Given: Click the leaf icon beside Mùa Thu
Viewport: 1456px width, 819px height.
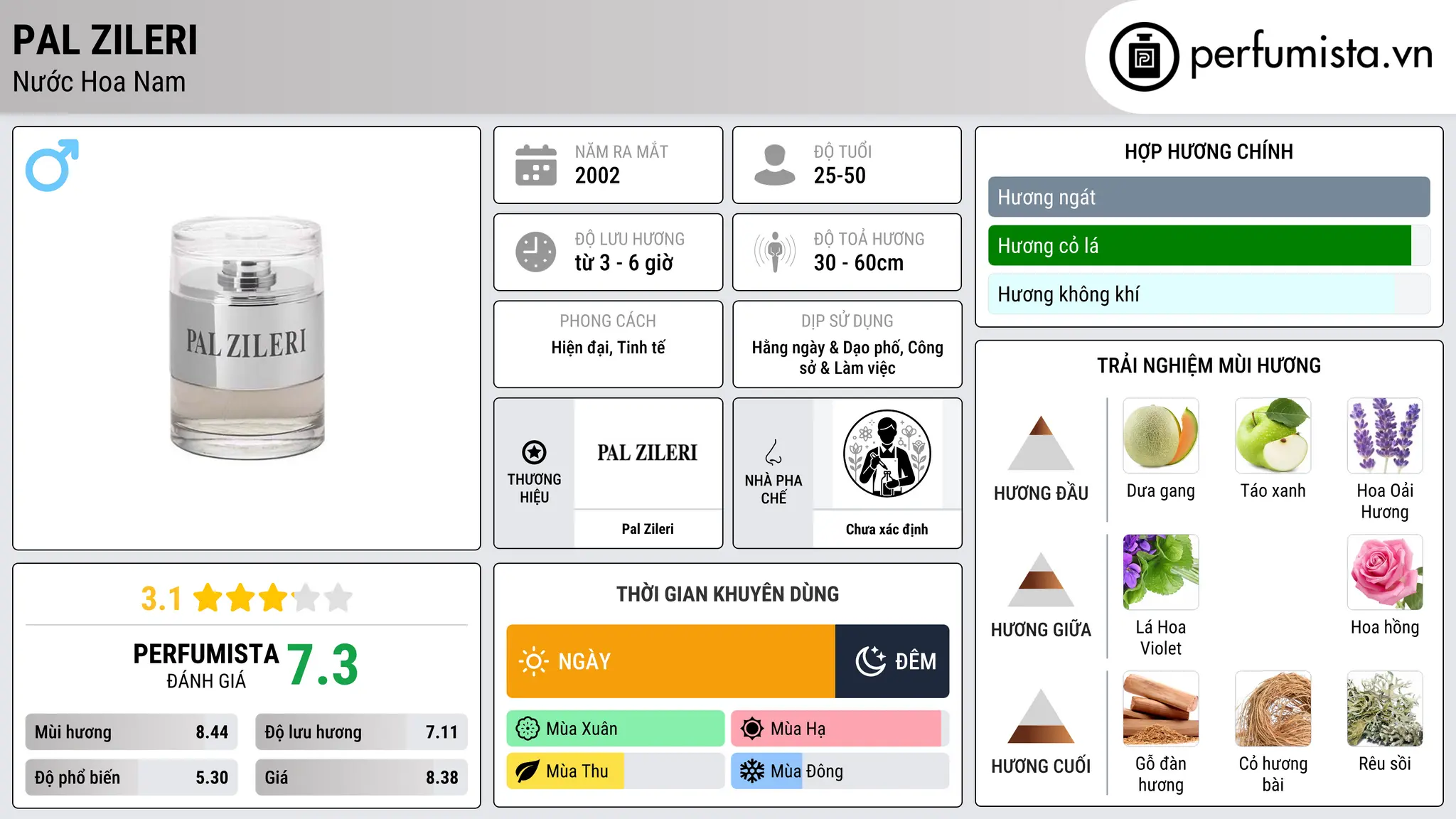Looking at the screenshot, I should coord(528,771).
